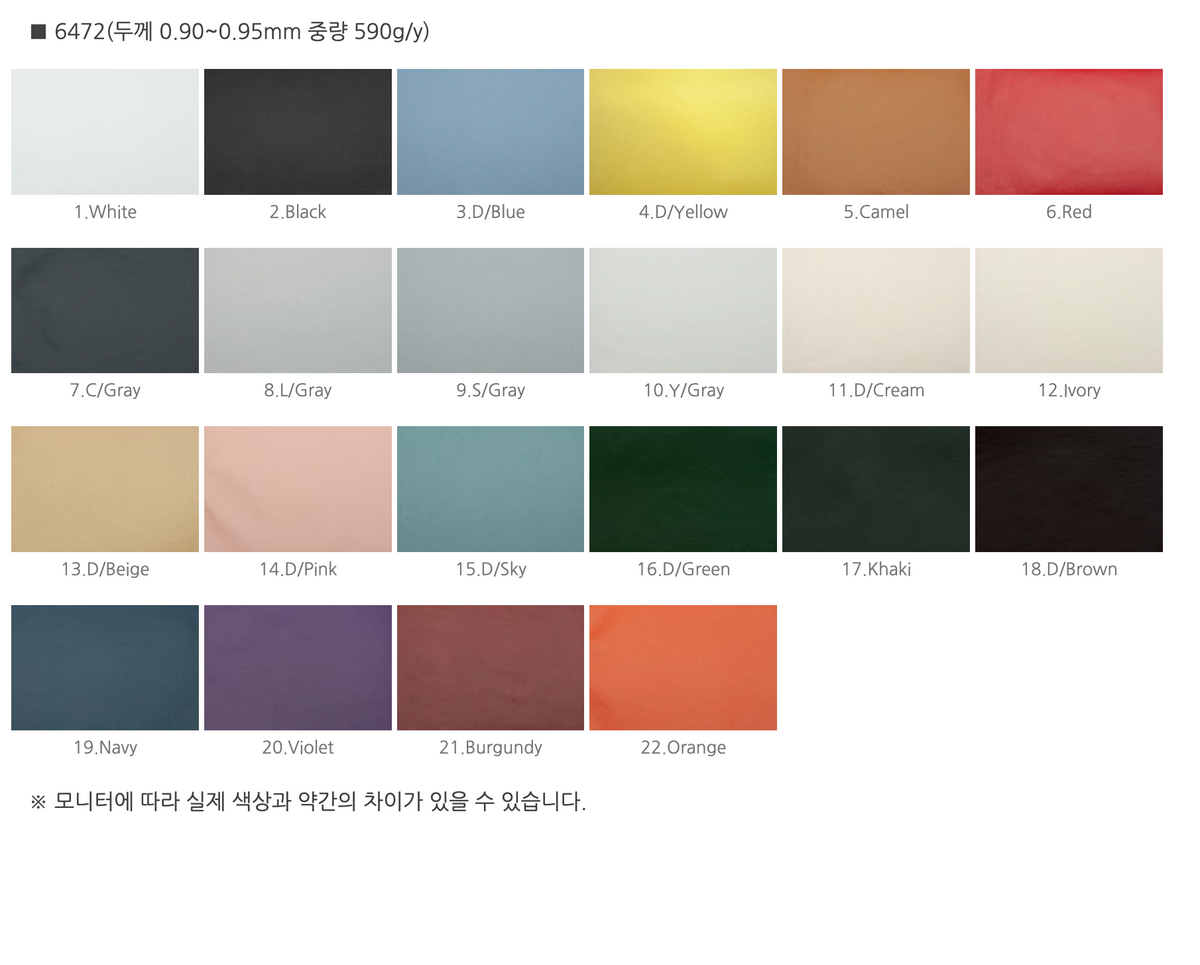The width and height of the screenshot is (1200, 965).
Task: Click the '15.D/Sky' label text
Action: pos(490,569)
